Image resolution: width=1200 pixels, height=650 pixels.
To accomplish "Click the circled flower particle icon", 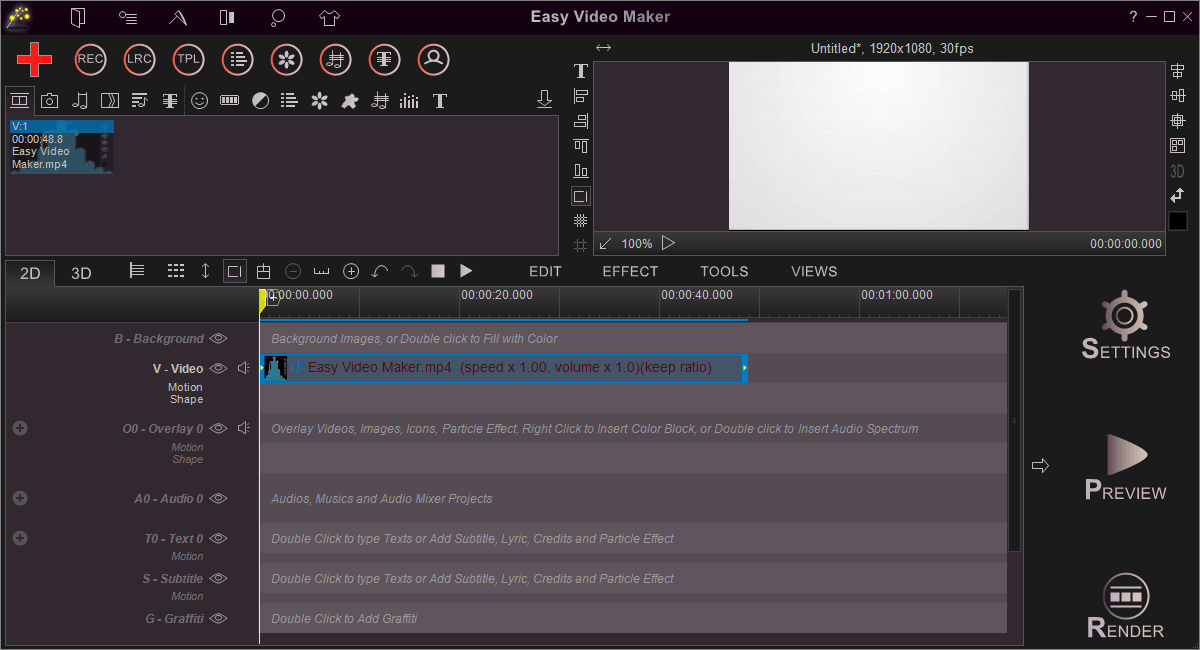I will (287, 60).
